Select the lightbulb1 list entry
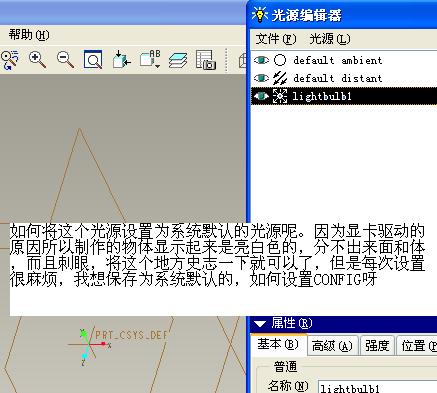This screenshot has height=393, width=437. pyautogui.click(x=344, y=96)
